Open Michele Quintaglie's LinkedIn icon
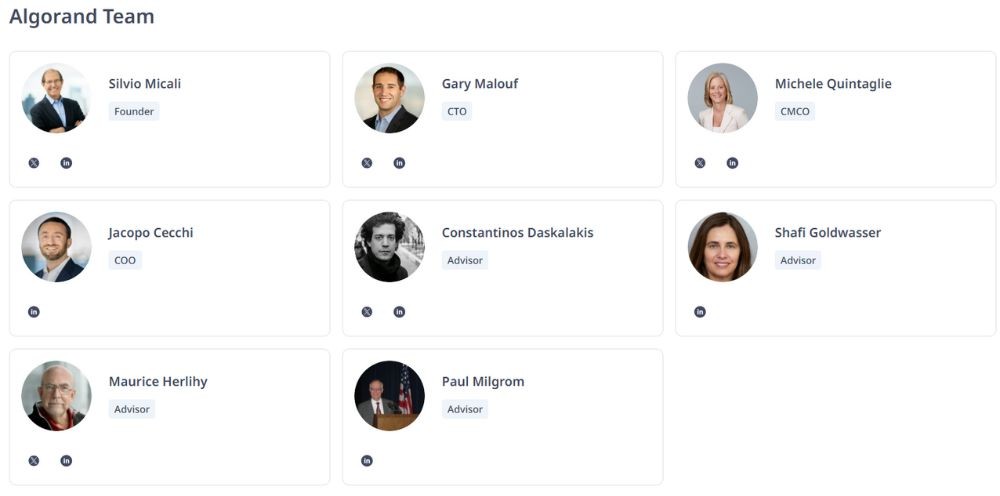 coord(732,163)
